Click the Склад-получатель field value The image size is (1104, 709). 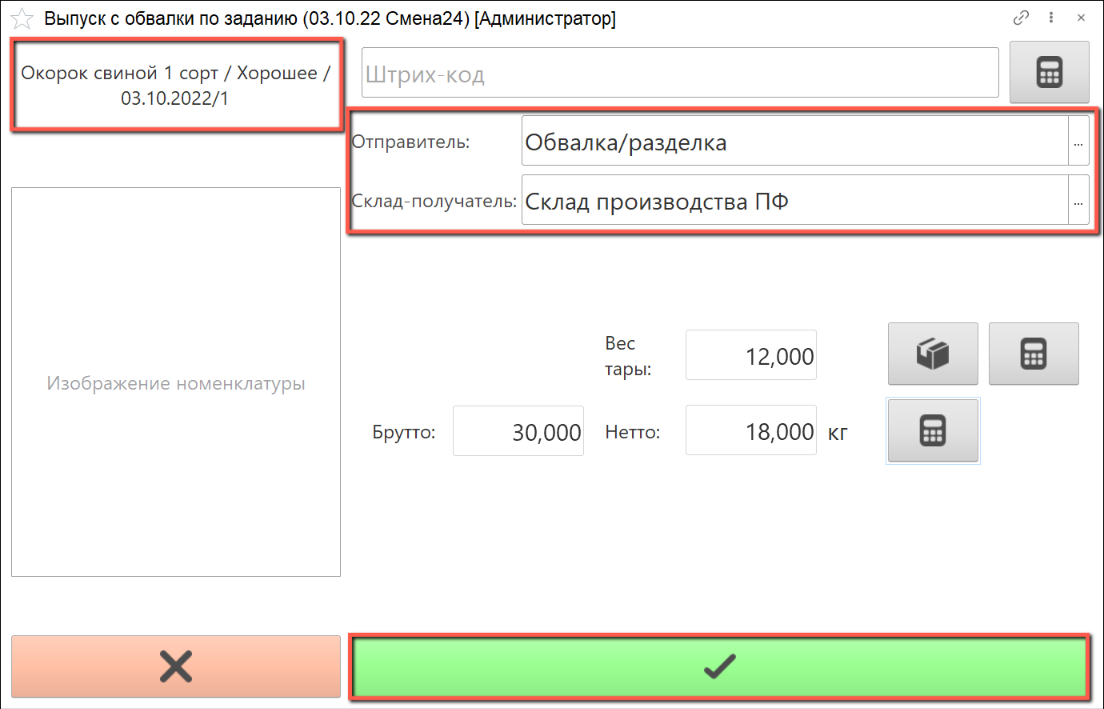[x=794, y=202]
